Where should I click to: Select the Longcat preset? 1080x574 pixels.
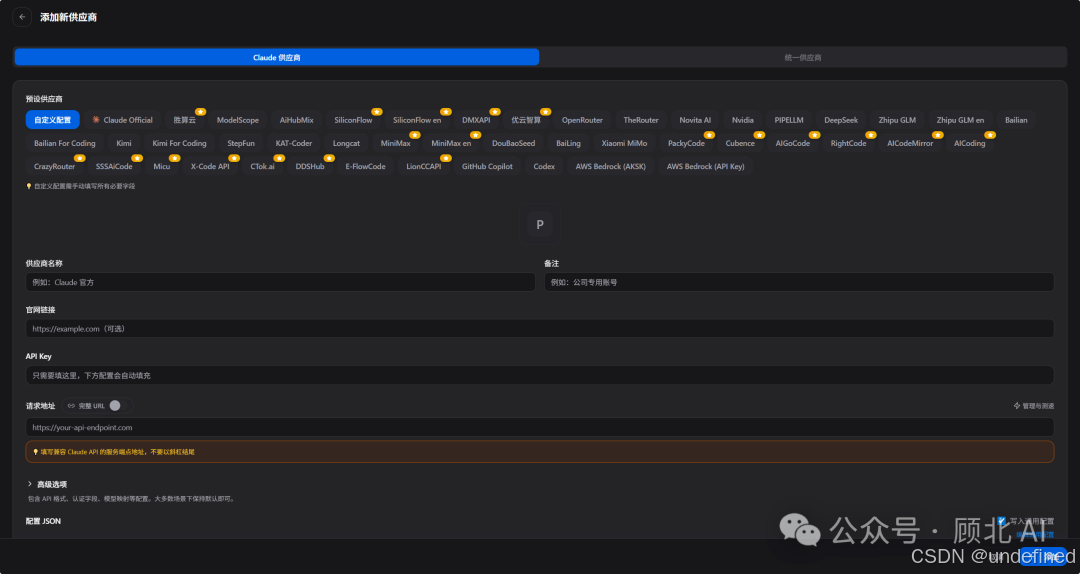(x=346, y=143)
